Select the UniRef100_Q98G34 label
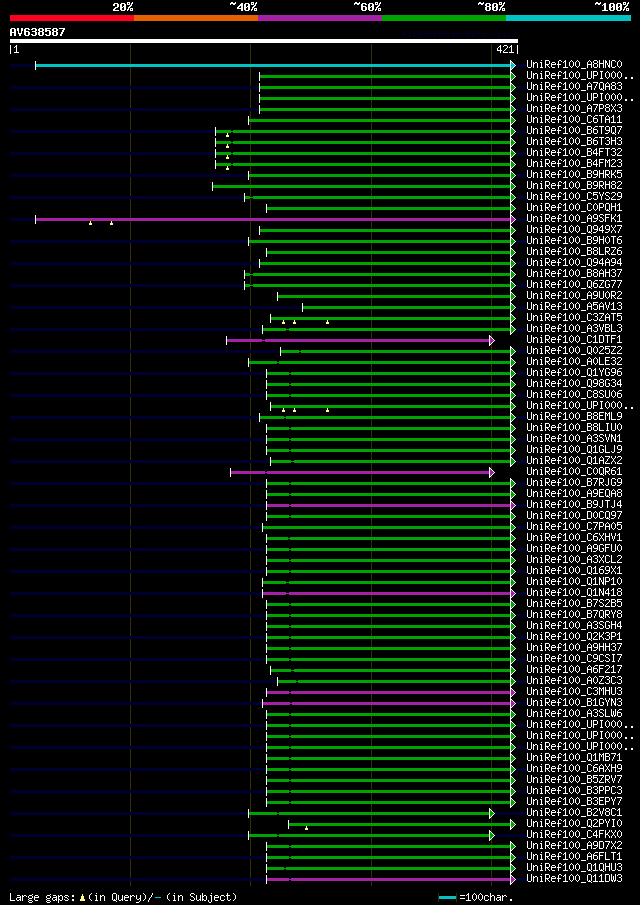The width and height of the screenshot is (640, 905). tap(574, 383)
